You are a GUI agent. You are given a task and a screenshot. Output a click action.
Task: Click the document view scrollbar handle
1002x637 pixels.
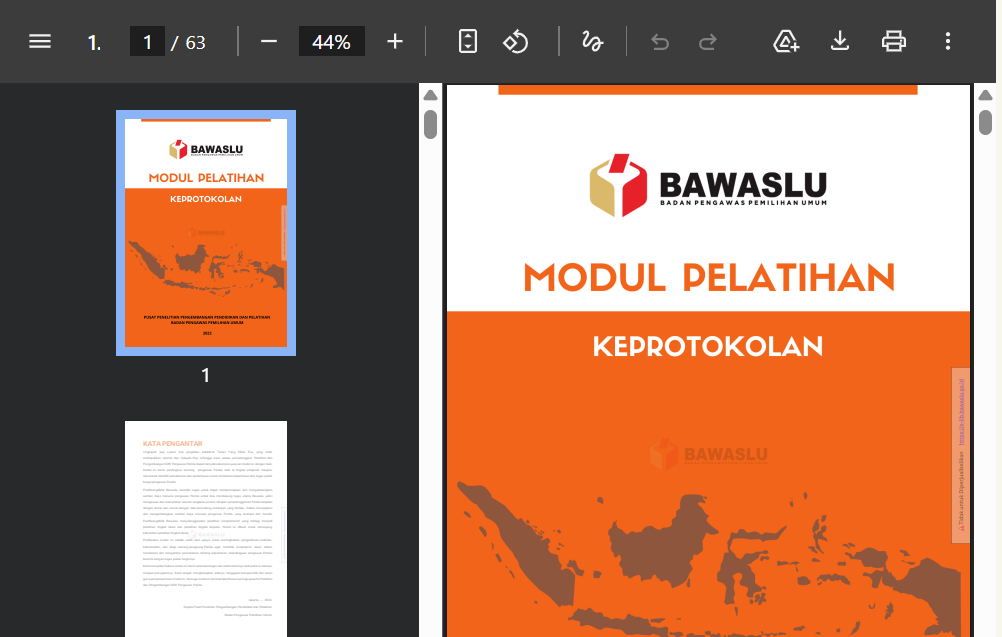click(x=985, y=122)
